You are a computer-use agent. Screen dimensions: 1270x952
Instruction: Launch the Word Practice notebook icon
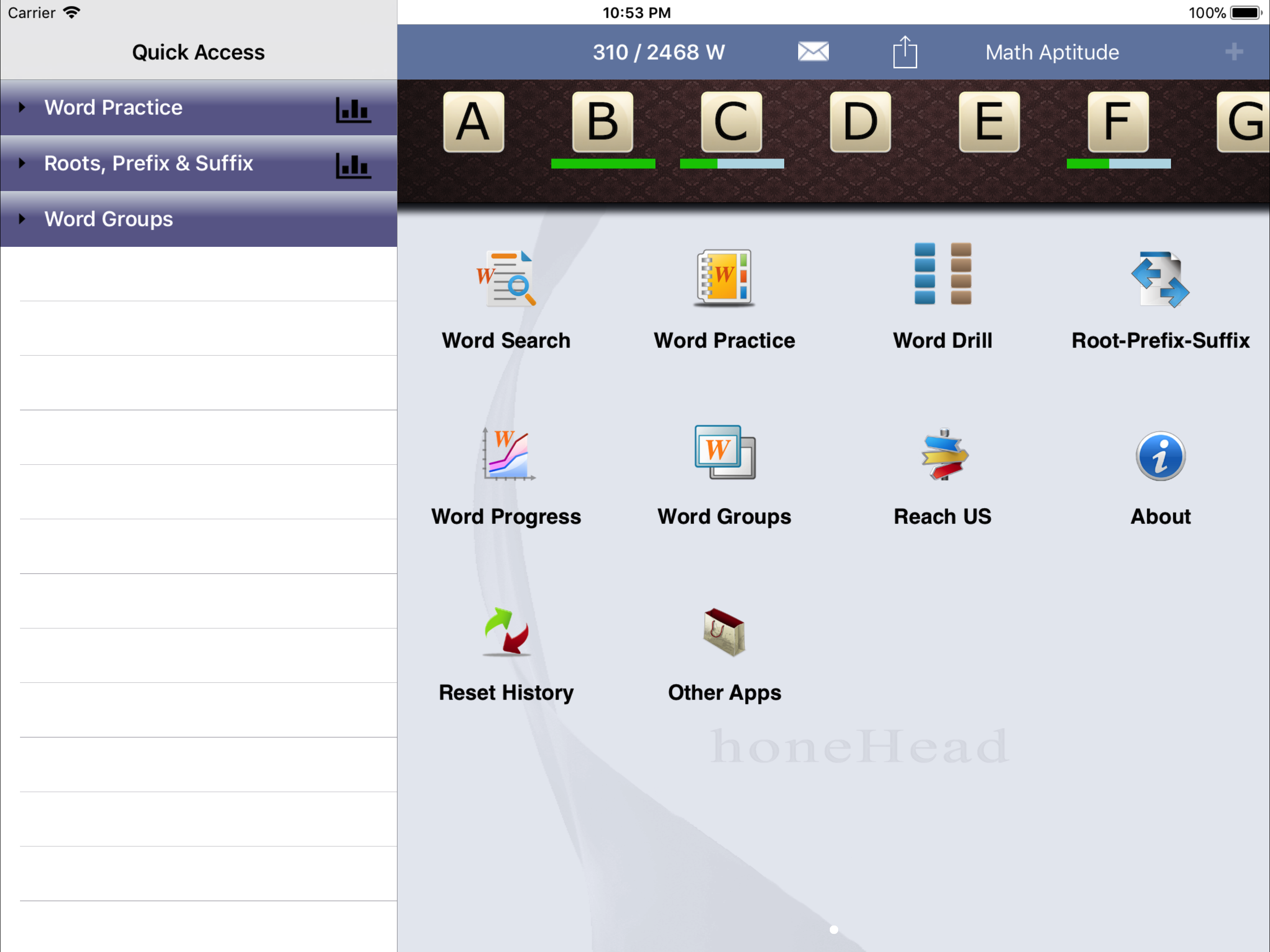tap(724, 278)
